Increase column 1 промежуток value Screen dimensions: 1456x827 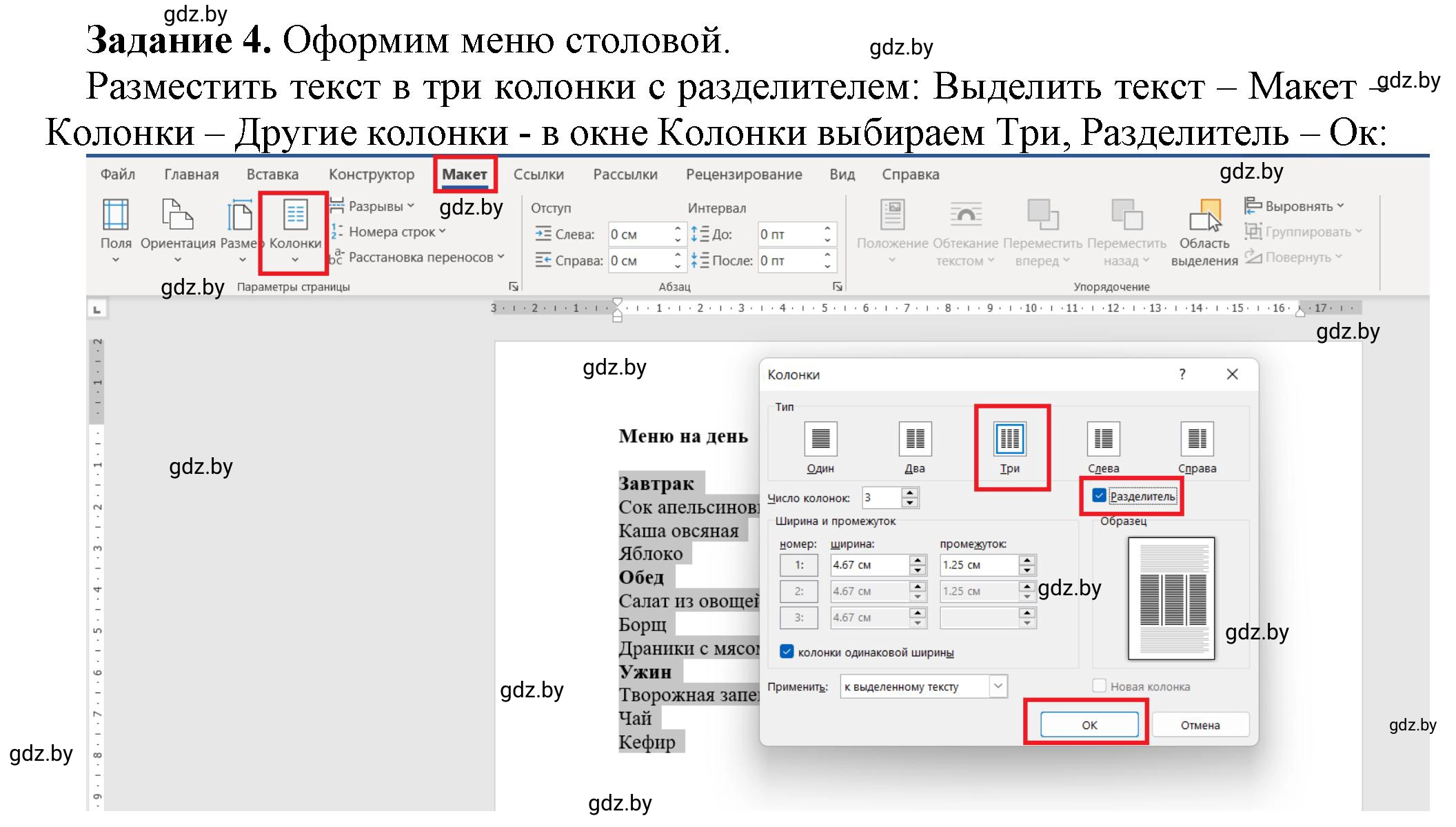1027,560
